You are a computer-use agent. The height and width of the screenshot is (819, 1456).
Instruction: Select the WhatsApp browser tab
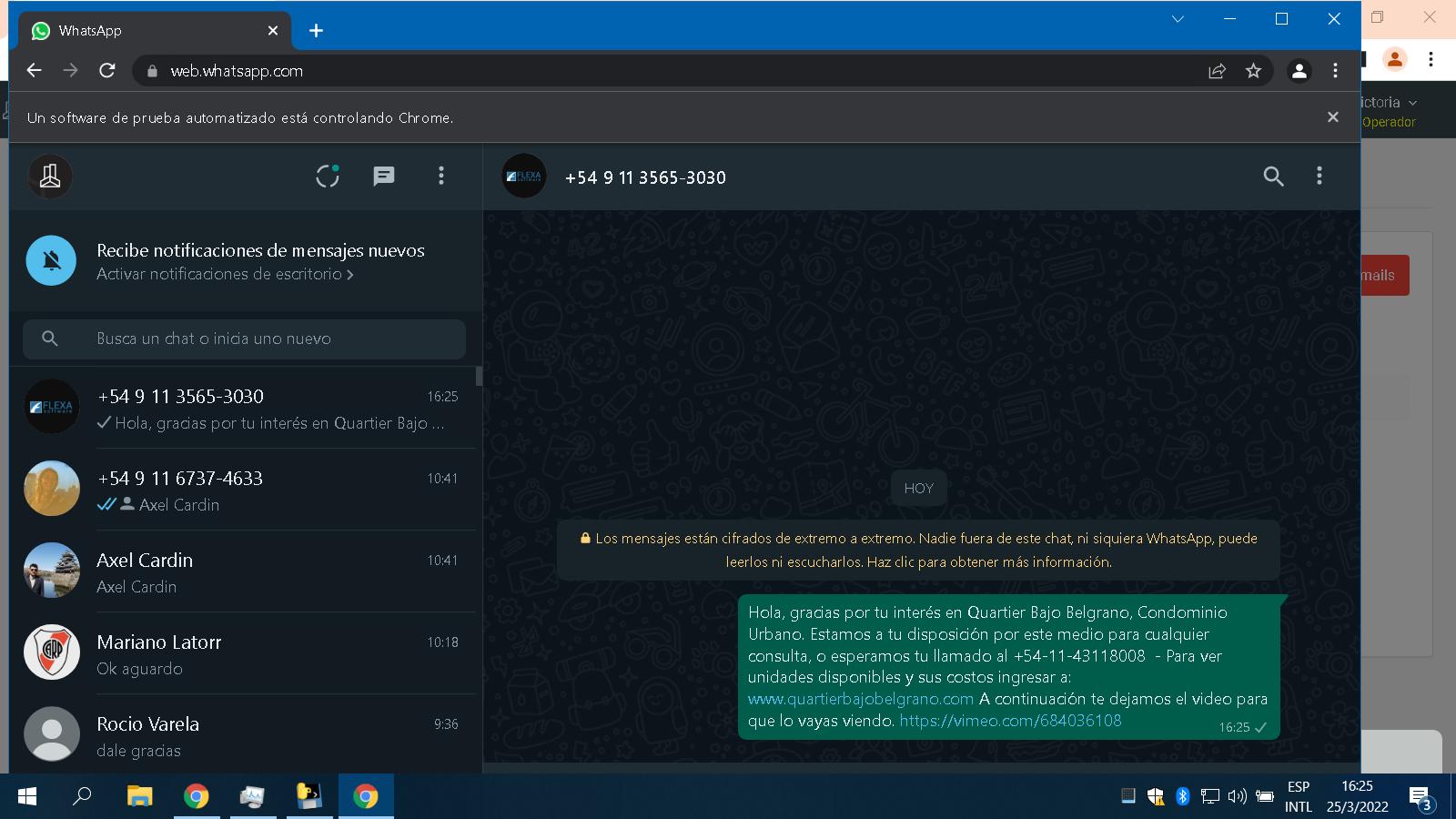pos(155,31)
